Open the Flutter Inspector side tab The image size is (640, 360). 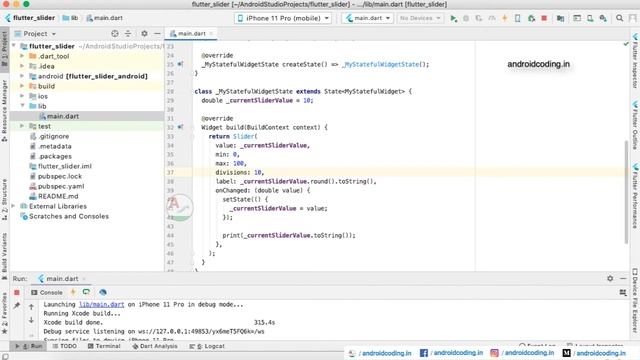[635, 60]
